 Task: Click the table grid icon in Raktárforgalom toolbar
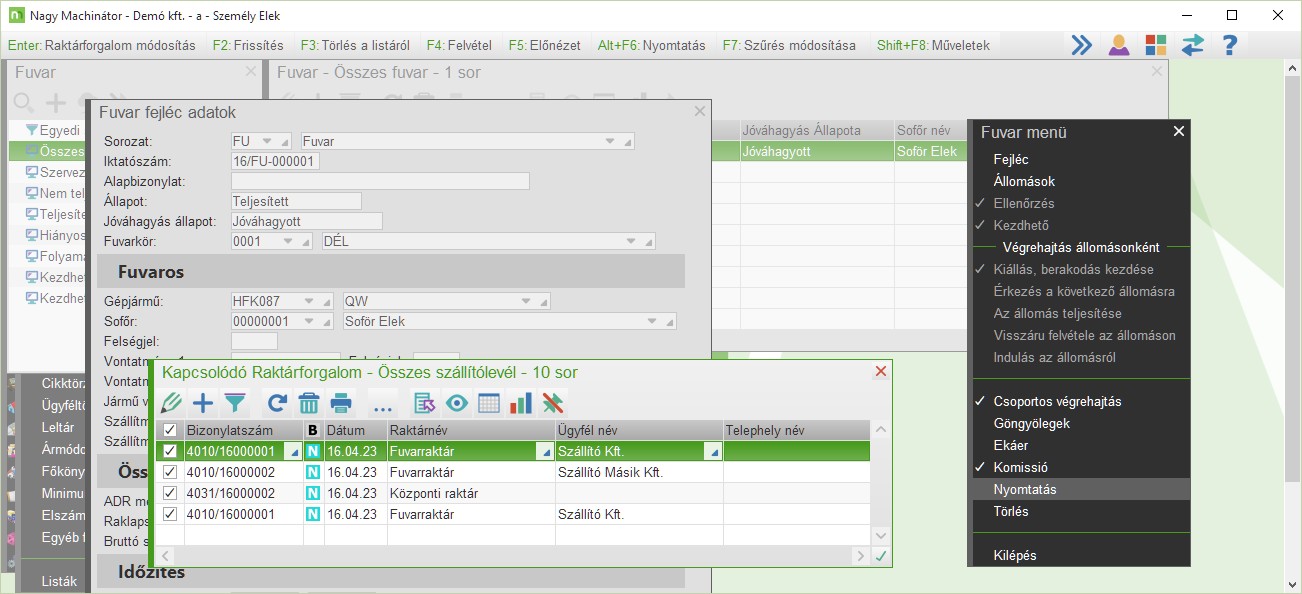[489, 403]
